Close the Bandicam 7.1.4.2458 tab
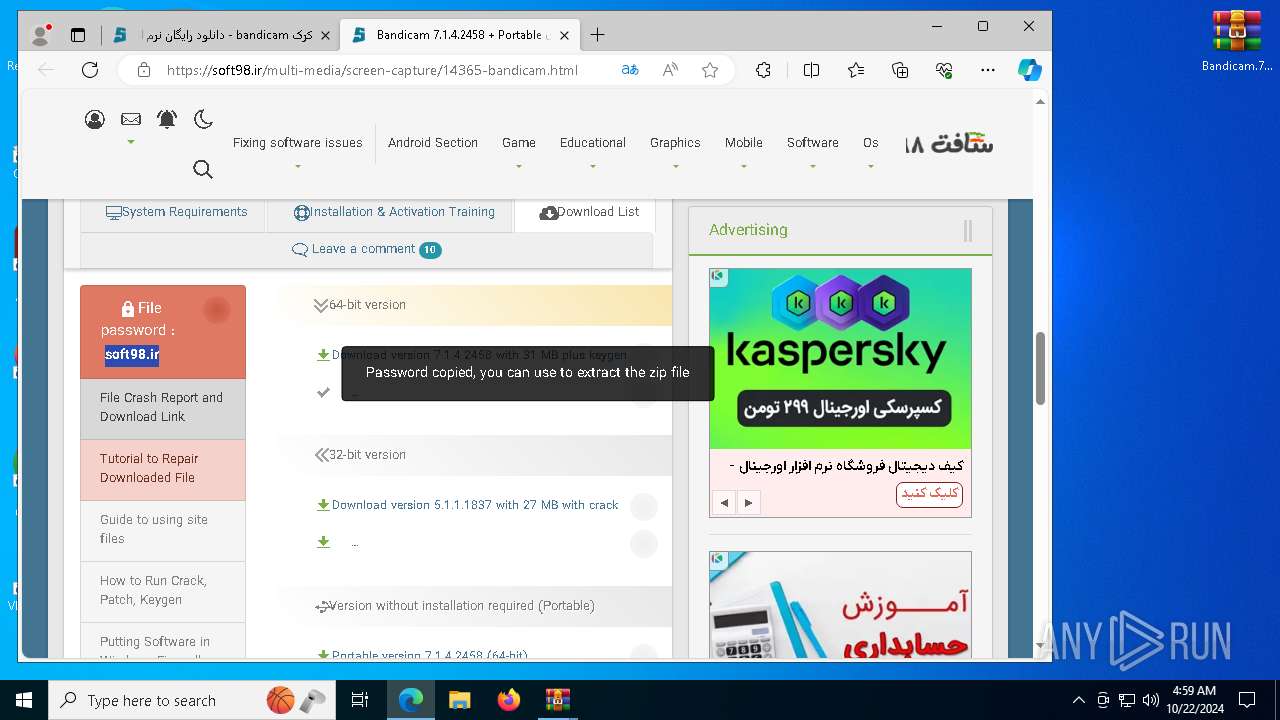The height and width of the screenshot is (720, 1280). [564, 35]
